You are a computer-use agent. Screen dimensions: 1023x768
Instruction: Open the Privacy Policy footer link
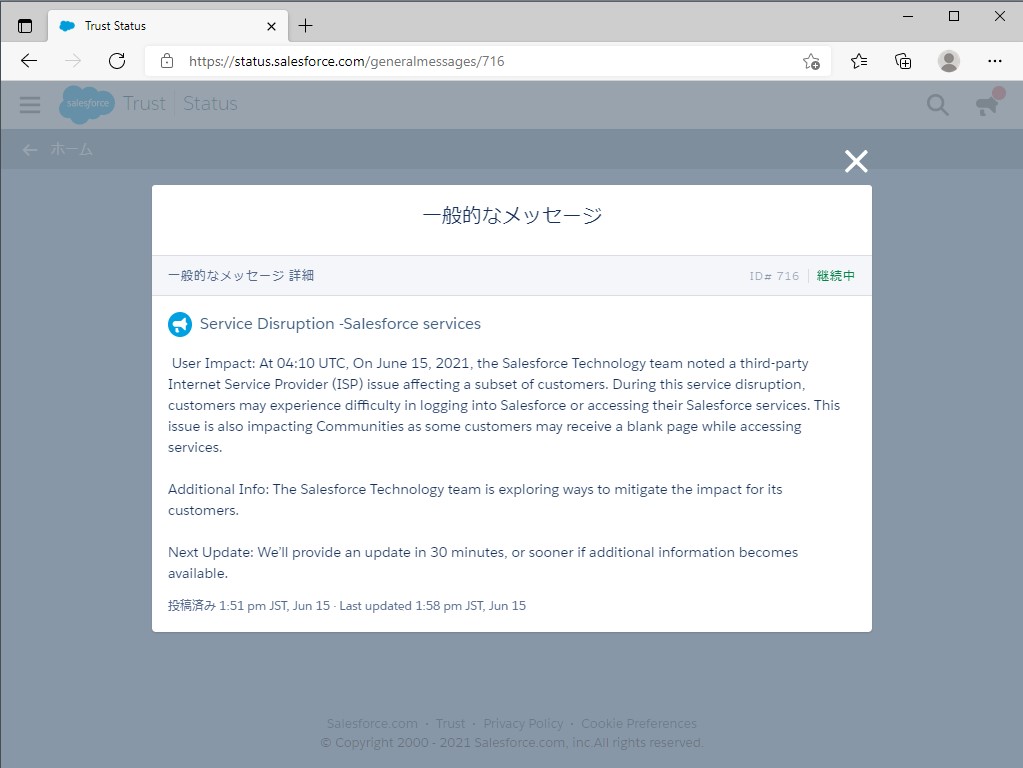523,723
